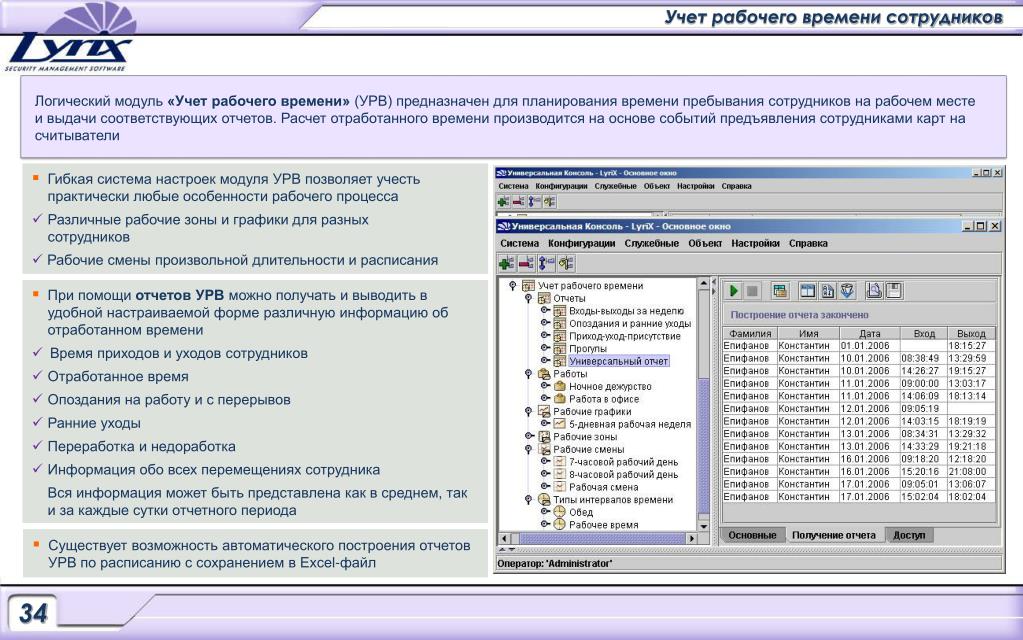
Task: Click the tree icon in the back window toolbar
Action: pos(549,202)
